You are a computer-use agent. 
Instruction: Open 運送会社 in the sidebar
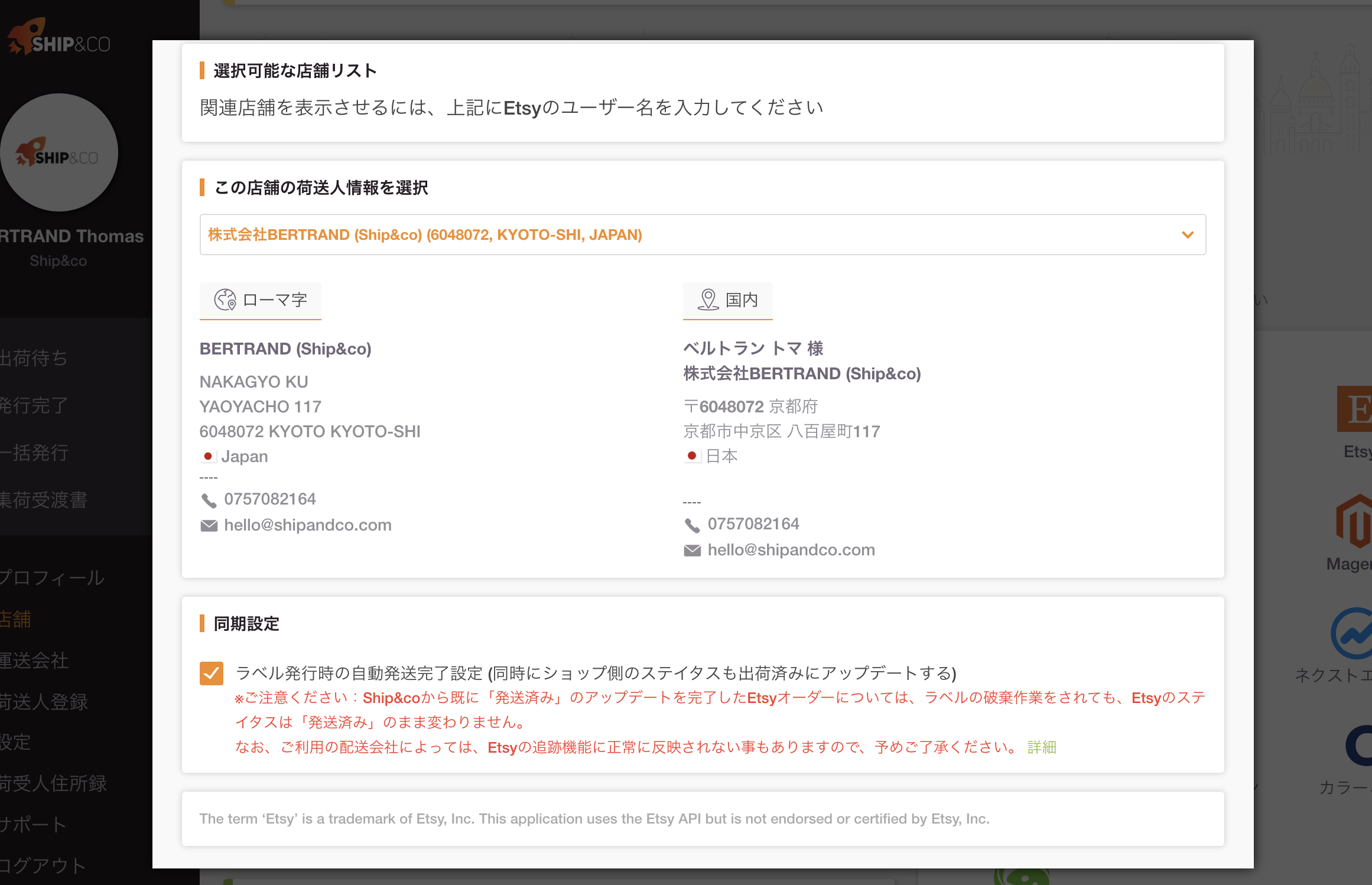point(34,660)
